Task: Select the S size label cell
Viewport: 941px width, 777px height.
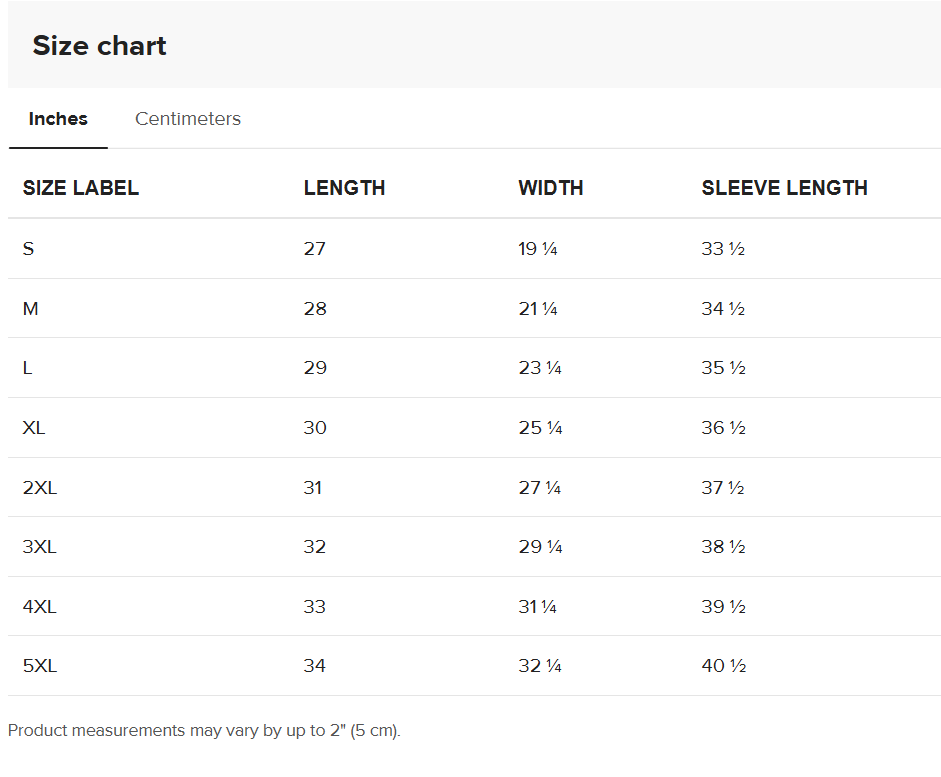Action: [x=29, y=249]
